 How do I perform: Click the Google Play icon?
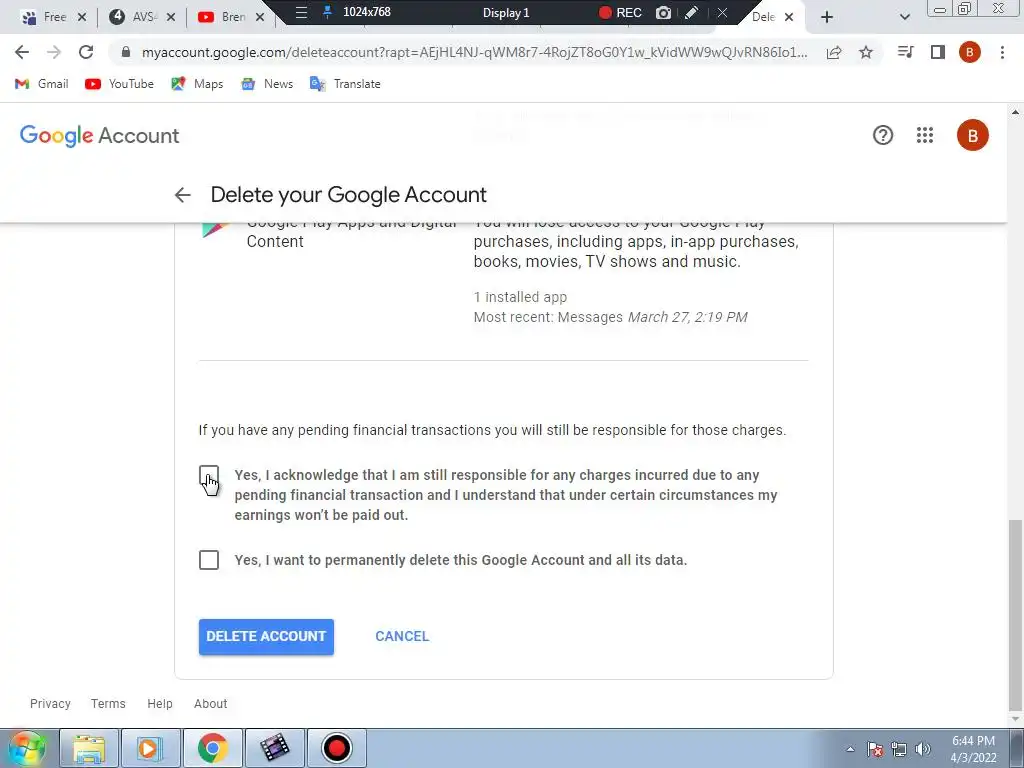point(216,230)
